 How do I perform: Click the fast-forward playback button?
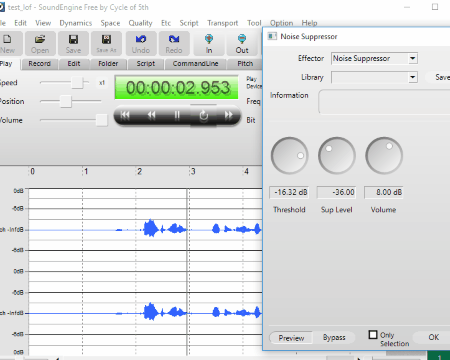(229, 115)
